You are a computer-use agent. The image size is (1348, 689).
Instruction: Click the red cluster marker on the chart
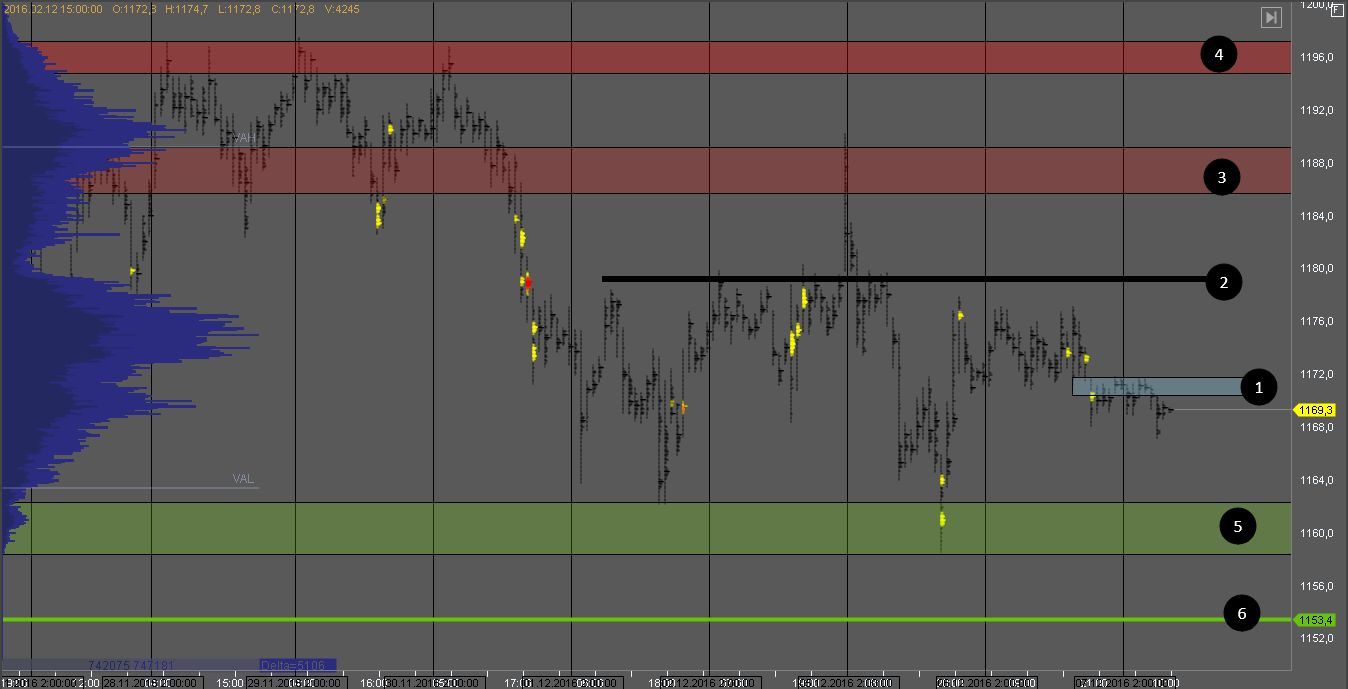[x=528, y=281]
